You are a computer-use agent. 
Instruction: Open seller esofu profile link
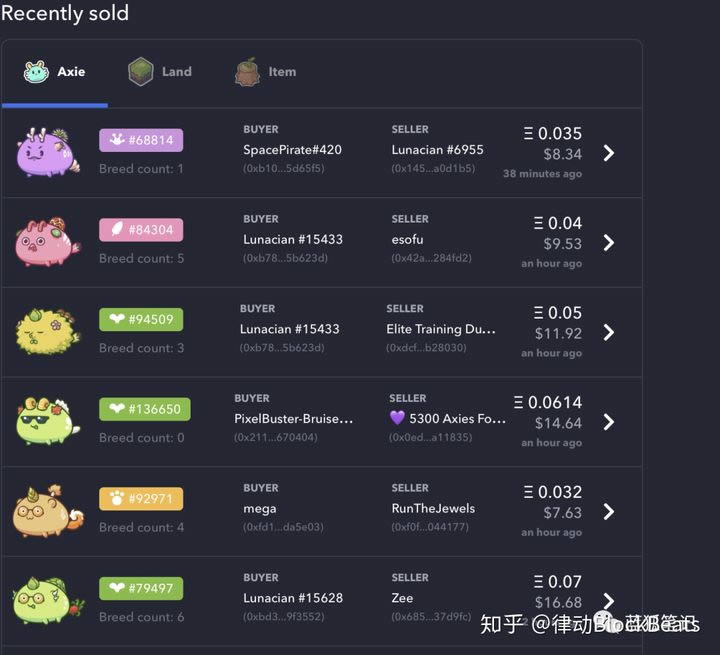(x=407, y=239)
